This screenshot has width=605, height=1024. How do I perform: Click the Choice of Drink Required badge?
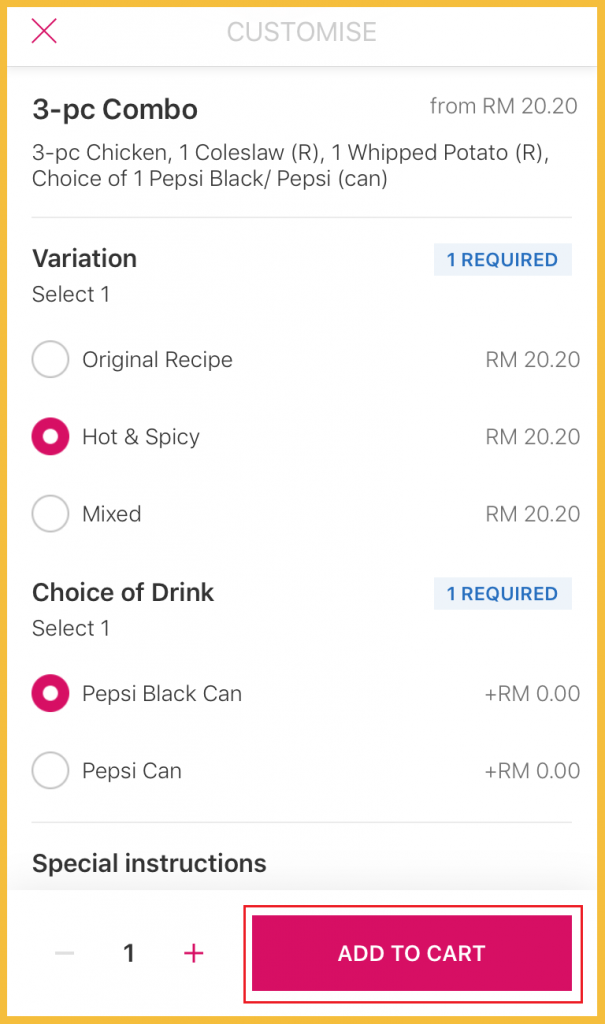click(502, 594)
